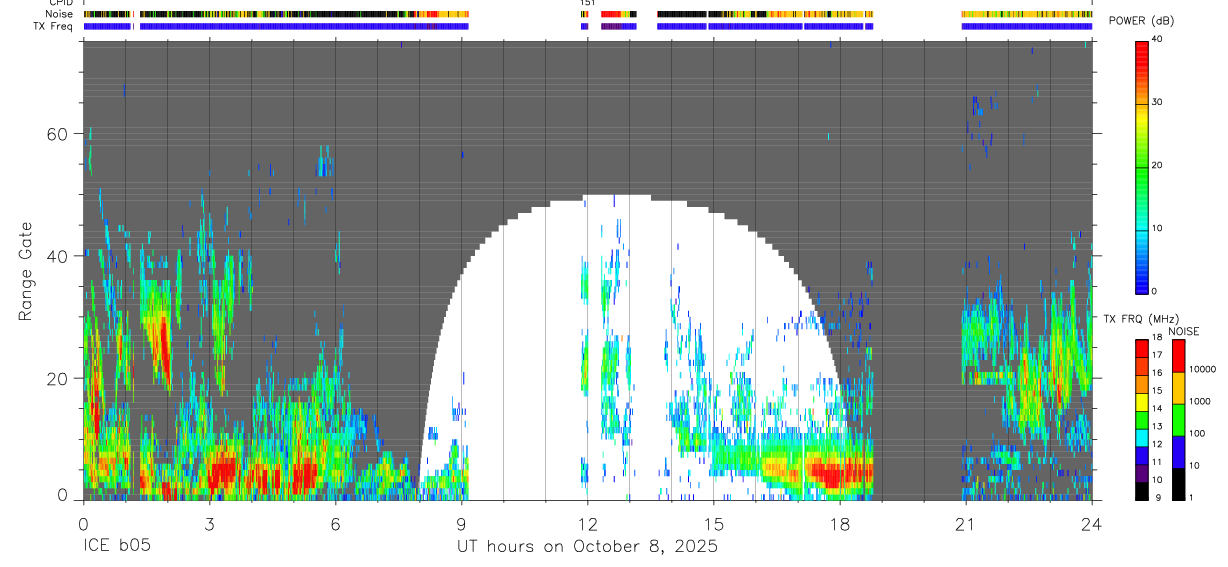The width and height of the screenshot is (1228, 567).
Task: Click TX Freq strip segment after 21 UT
Action: point(1027,26)
